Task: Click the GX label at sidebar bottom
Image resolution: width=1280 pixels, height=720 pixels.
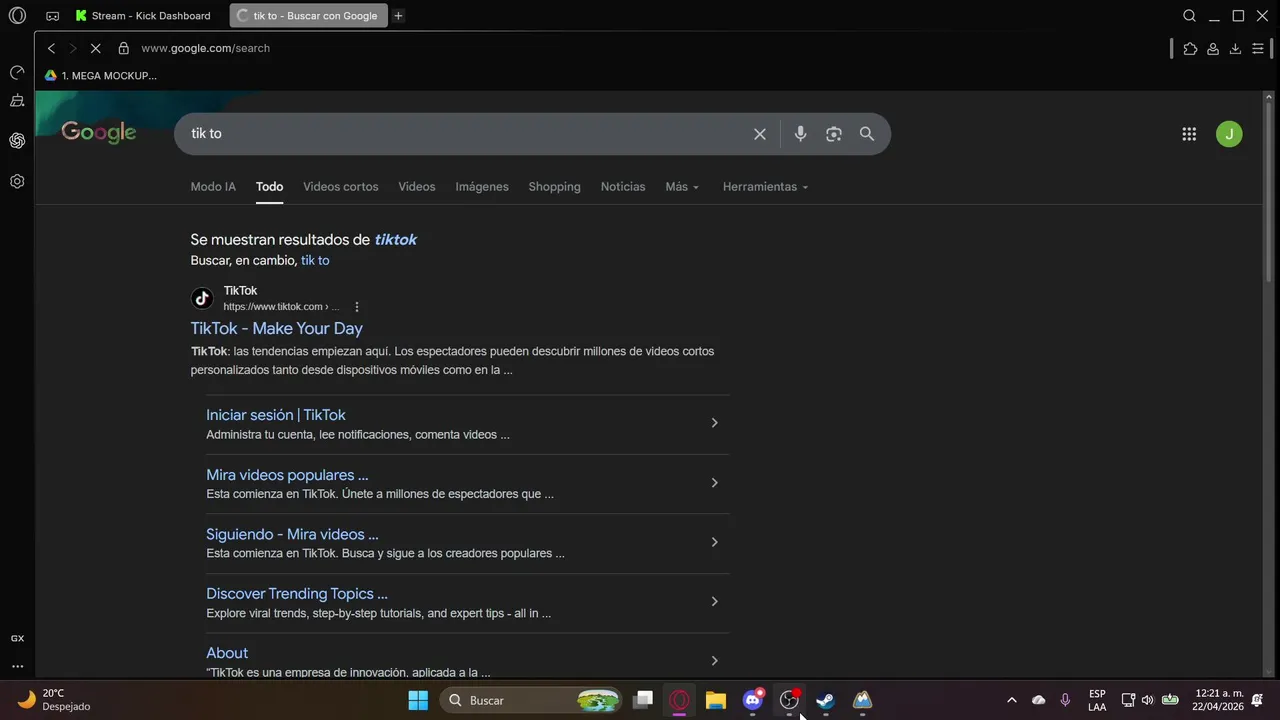Action: pyautogui.click(x=17, y=638)
